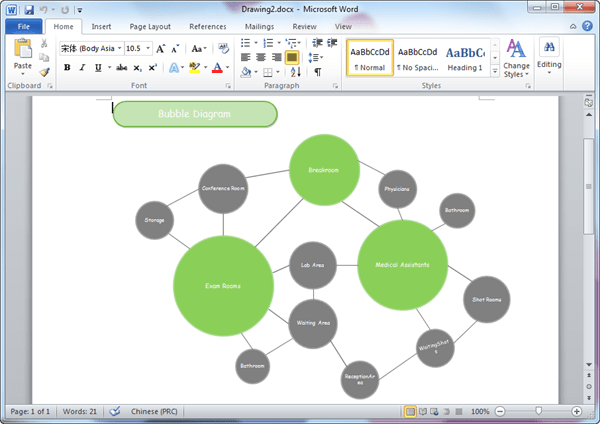Toggle the Justify alignment button
The height and width of the screenshot is (424, 600).
coord(292,57)
